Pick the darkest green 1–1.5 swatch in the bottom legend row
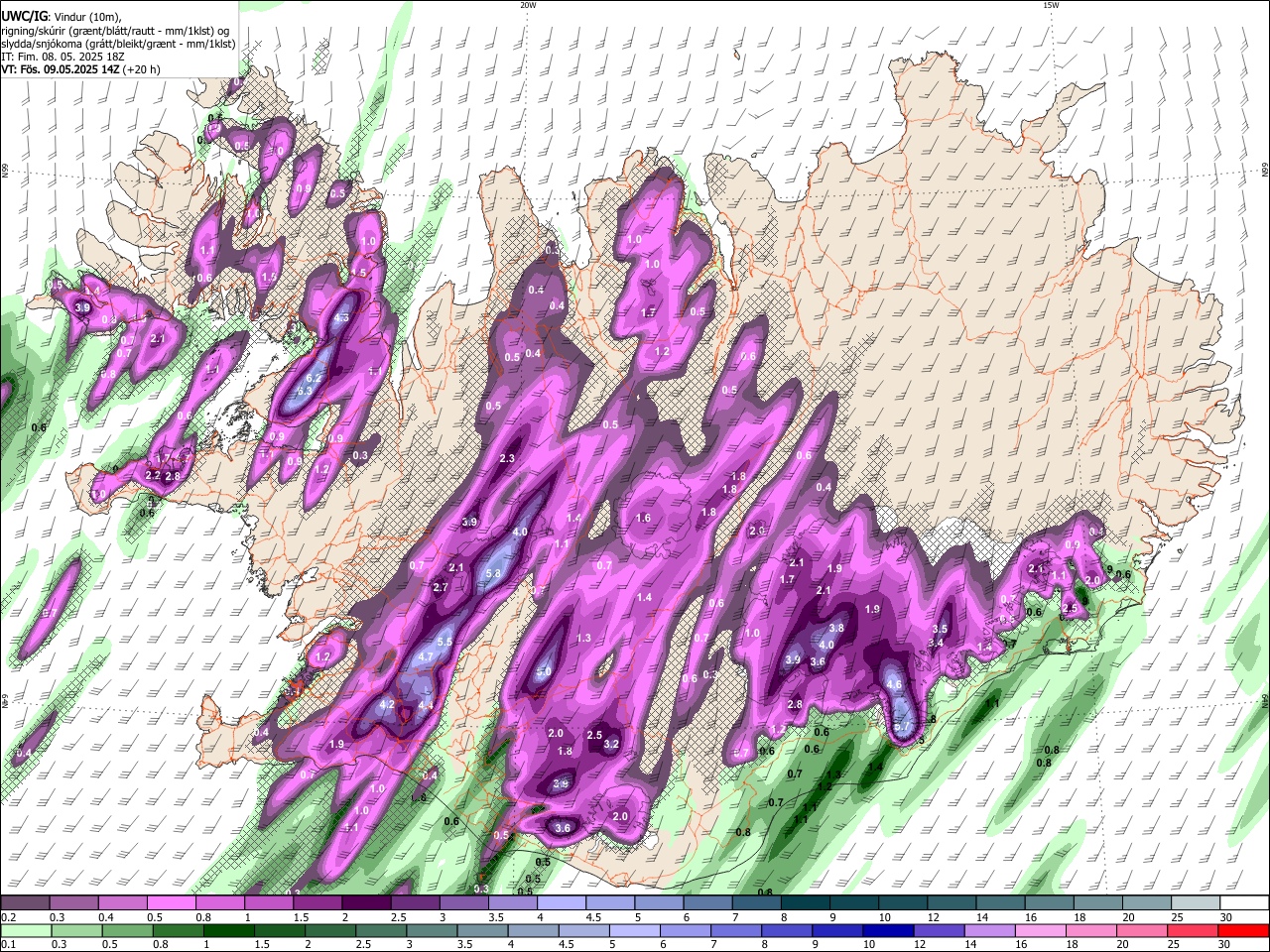 point(229,930)
